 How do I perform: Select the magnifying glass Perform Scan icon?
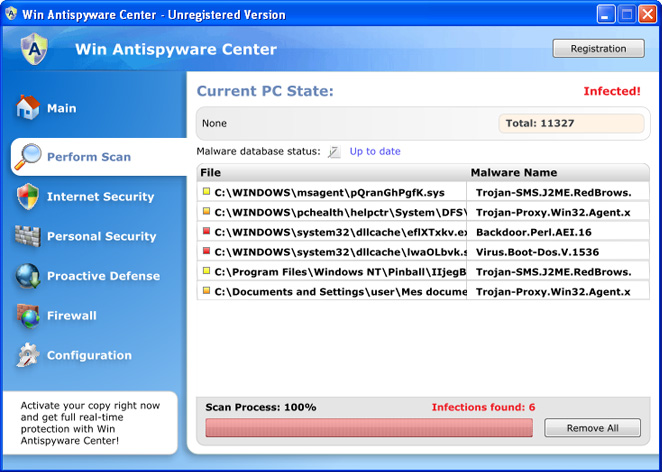pos(28,157)
